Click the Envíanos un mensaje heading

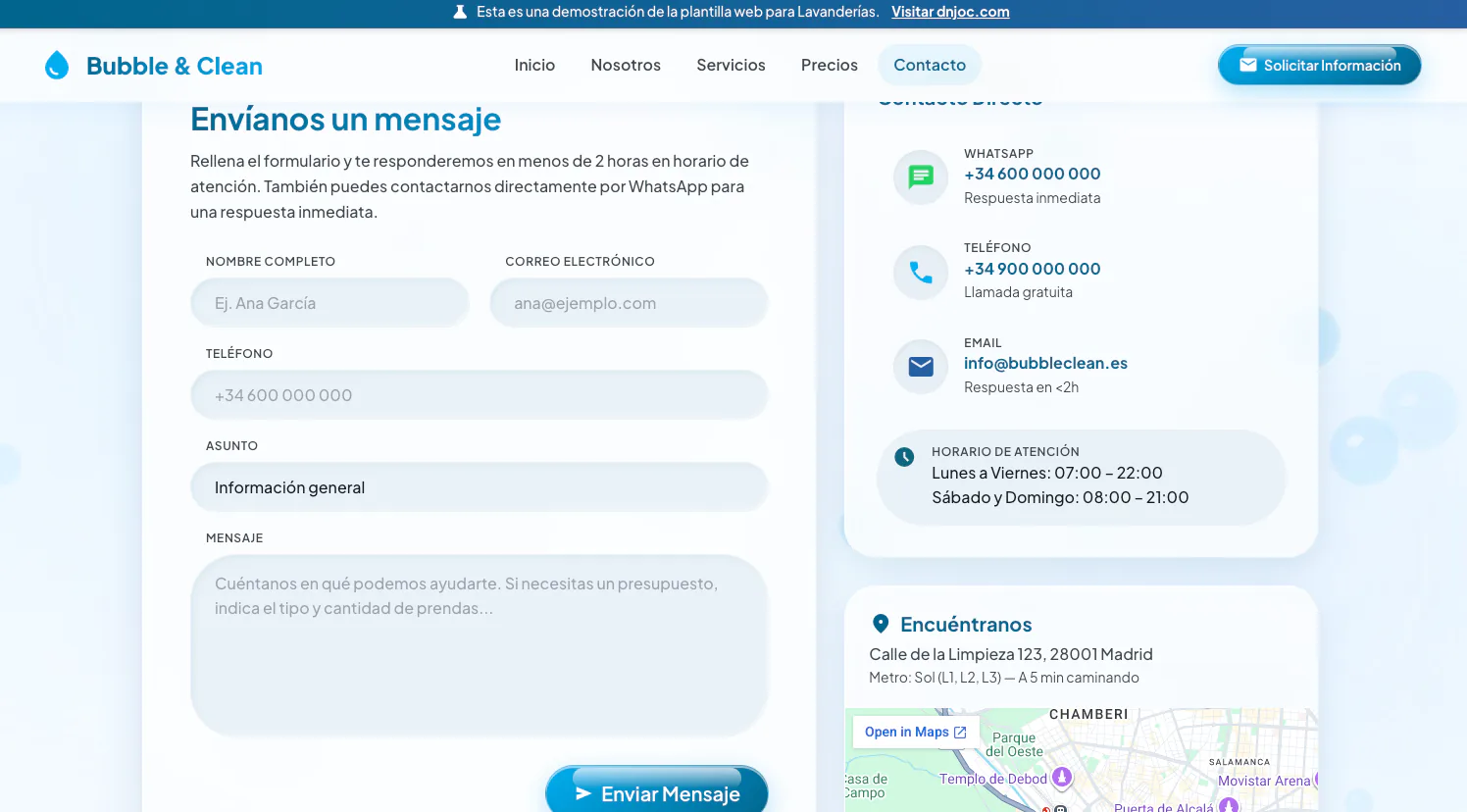pyautogui.click(x=345, y=119)
